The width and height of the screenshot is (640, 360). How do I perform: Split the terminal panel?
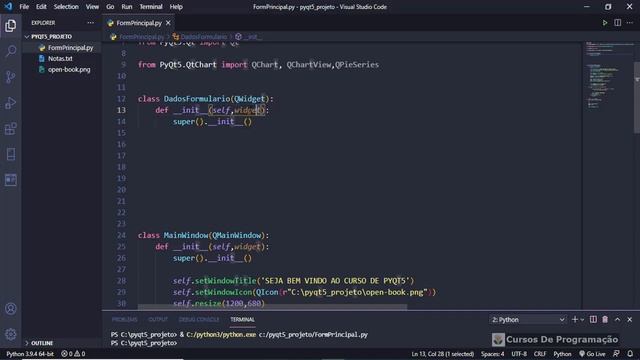pos(593,320)
